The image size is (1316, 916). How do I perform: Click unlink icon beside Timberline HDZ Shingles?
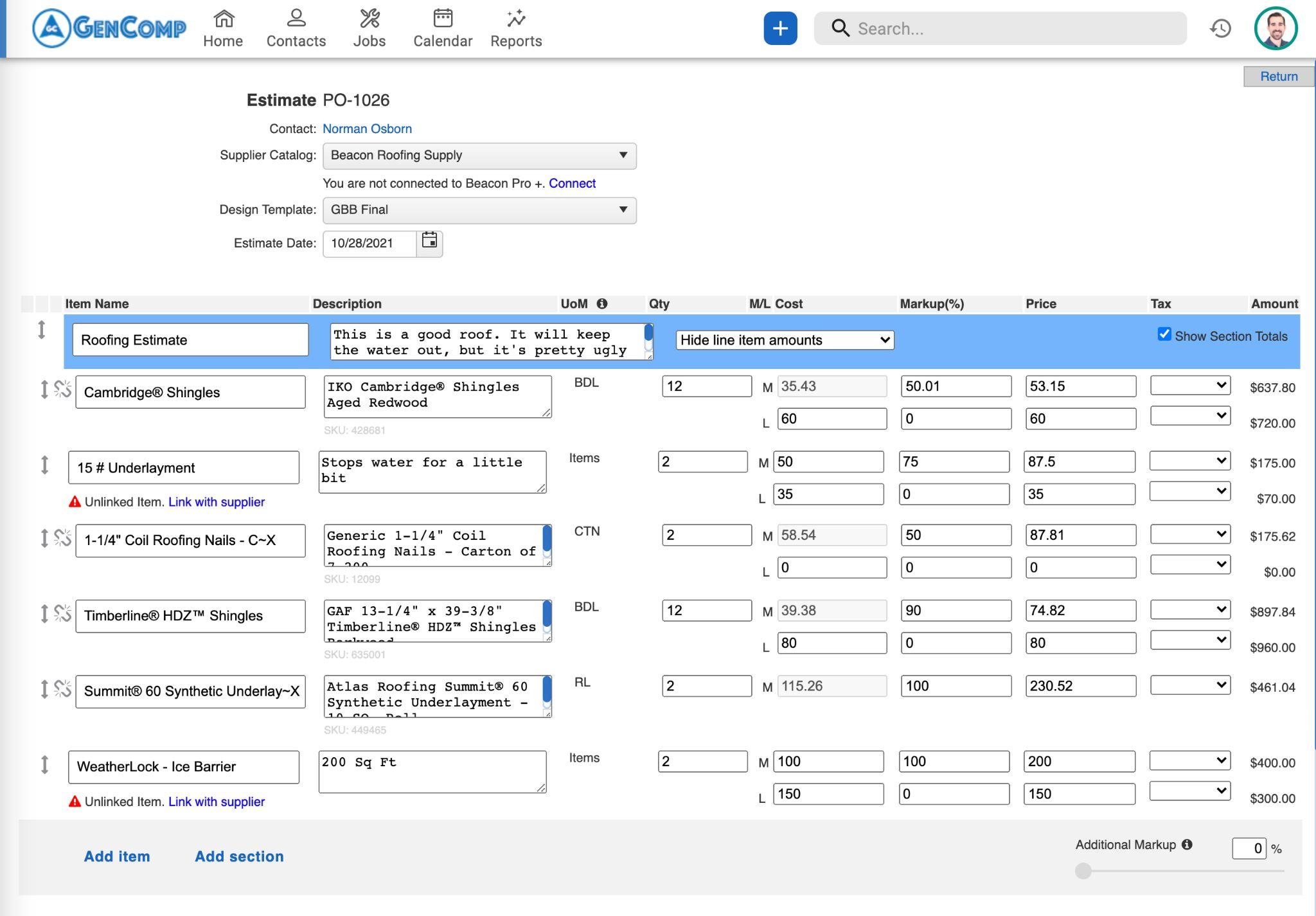tap(62, 613)
